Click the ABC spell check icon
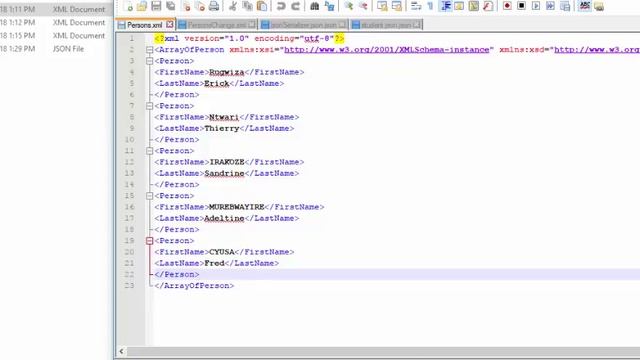Screen dimensions: 640x360 coord(584,6)
